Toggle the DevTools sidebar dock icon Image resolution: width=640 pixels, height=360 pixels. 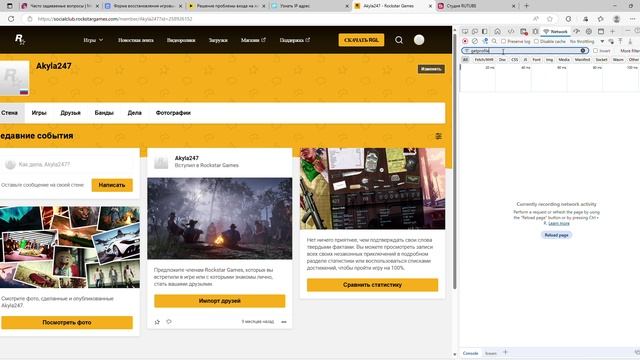click(484, 31)
